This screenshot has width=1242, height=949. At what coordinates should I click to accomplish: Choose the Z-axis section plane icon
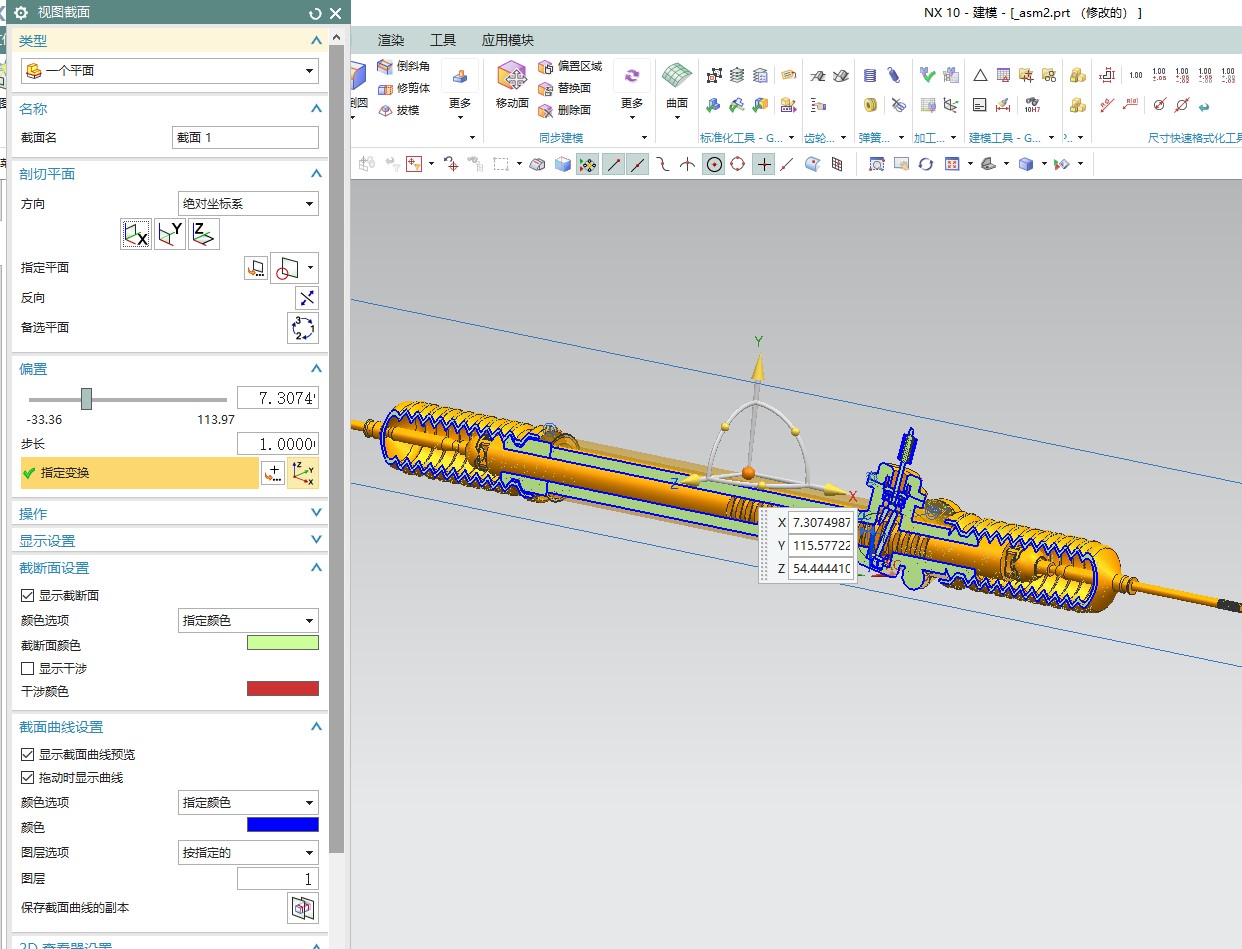point(203,234)
